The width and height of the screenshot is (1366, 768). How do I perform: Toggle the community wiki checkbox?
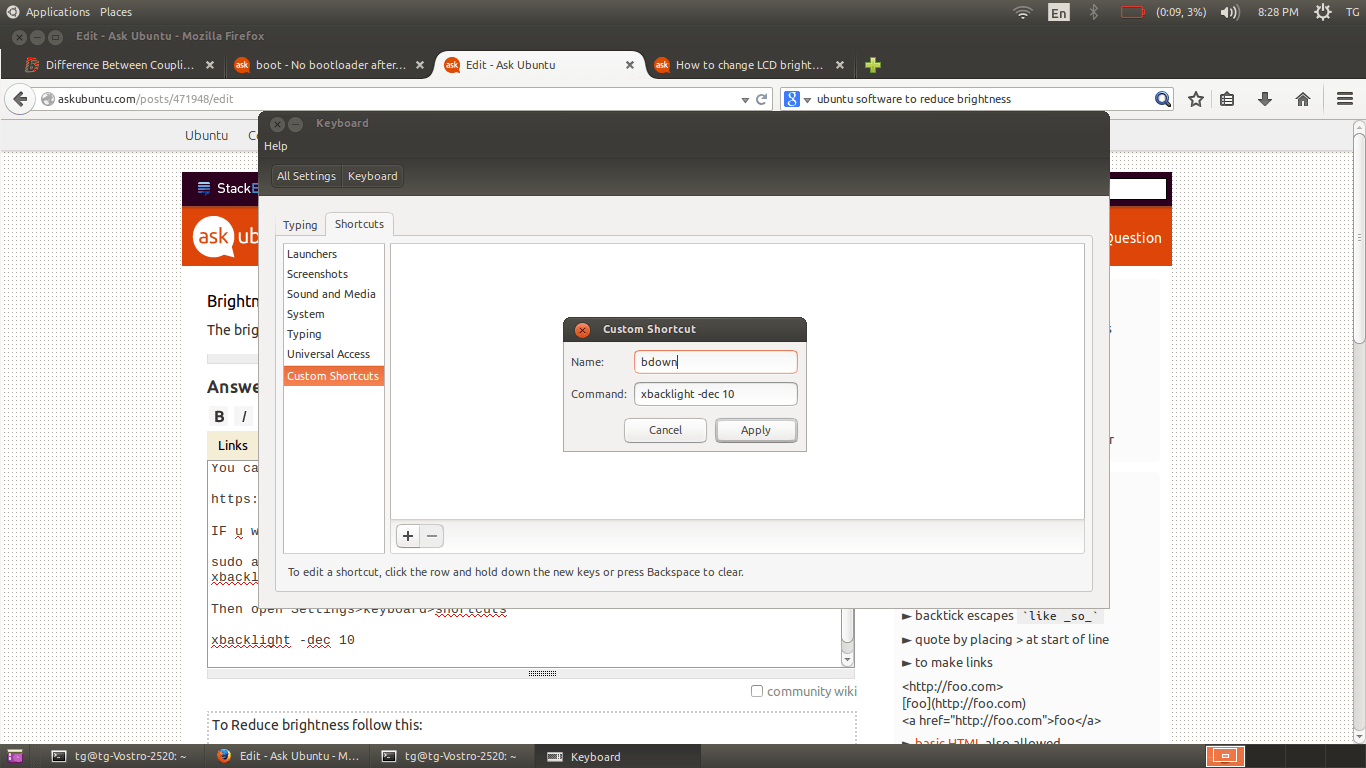757,691
